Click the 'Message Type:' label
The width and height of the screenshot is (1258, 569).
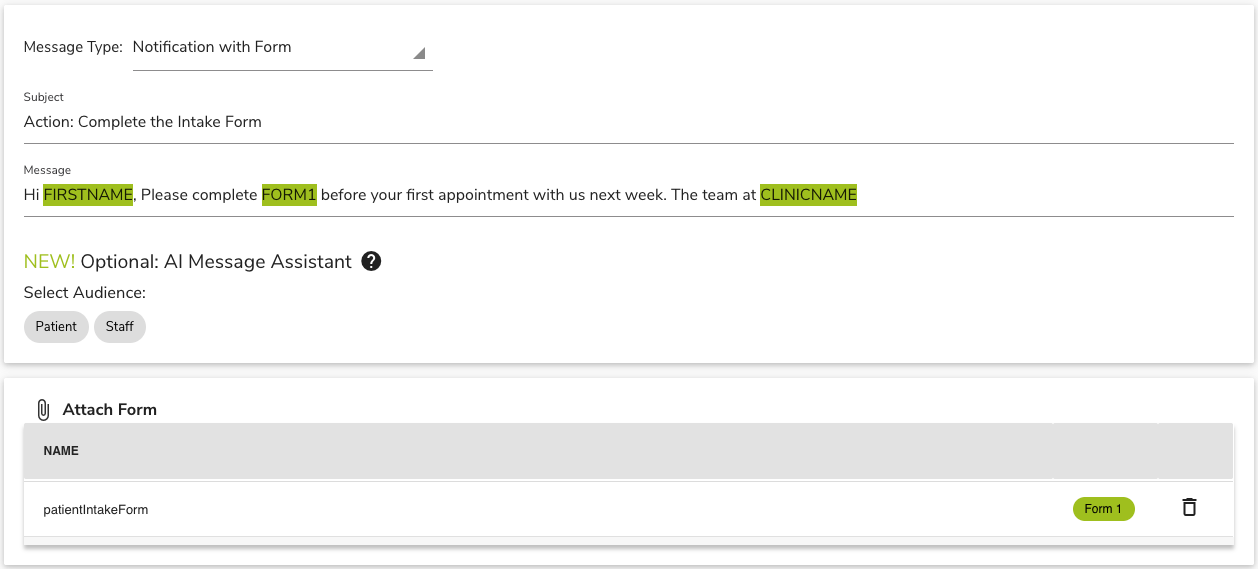point(73,47)
